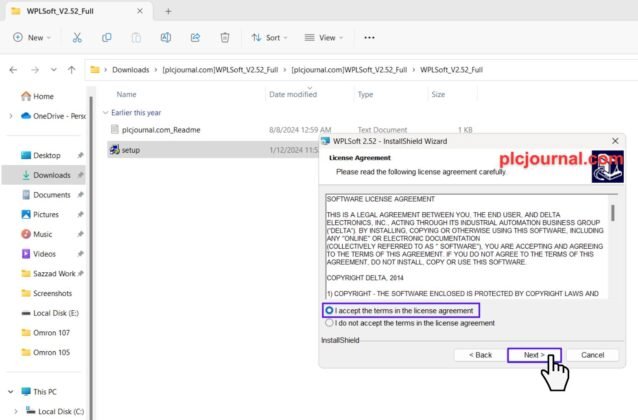The width and height of the screenshot is (638, 420).
Task: Click the Next button in installer
Action: [534, 355]
